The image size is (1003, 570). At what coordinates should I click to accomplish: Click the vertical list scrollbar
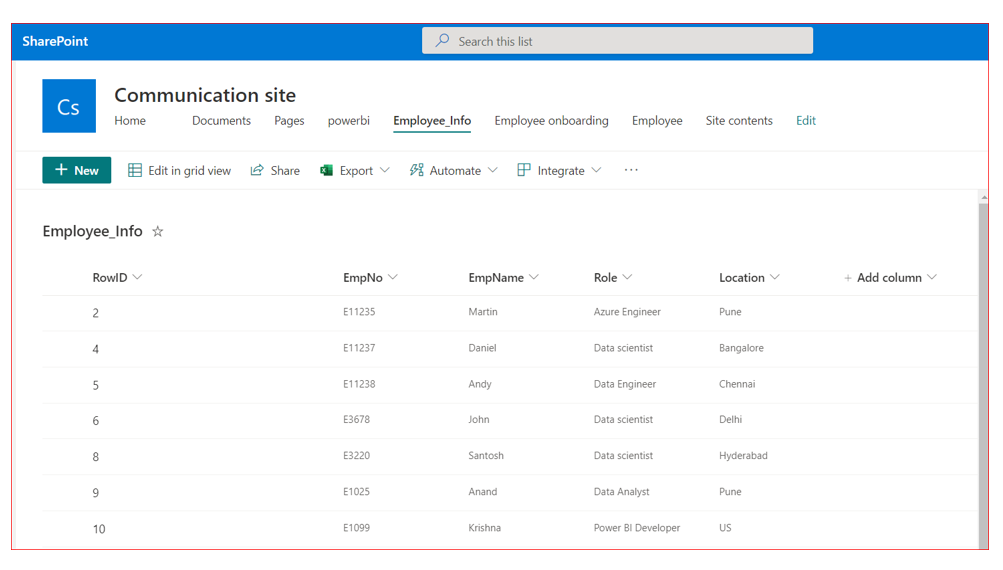[983, 374]
